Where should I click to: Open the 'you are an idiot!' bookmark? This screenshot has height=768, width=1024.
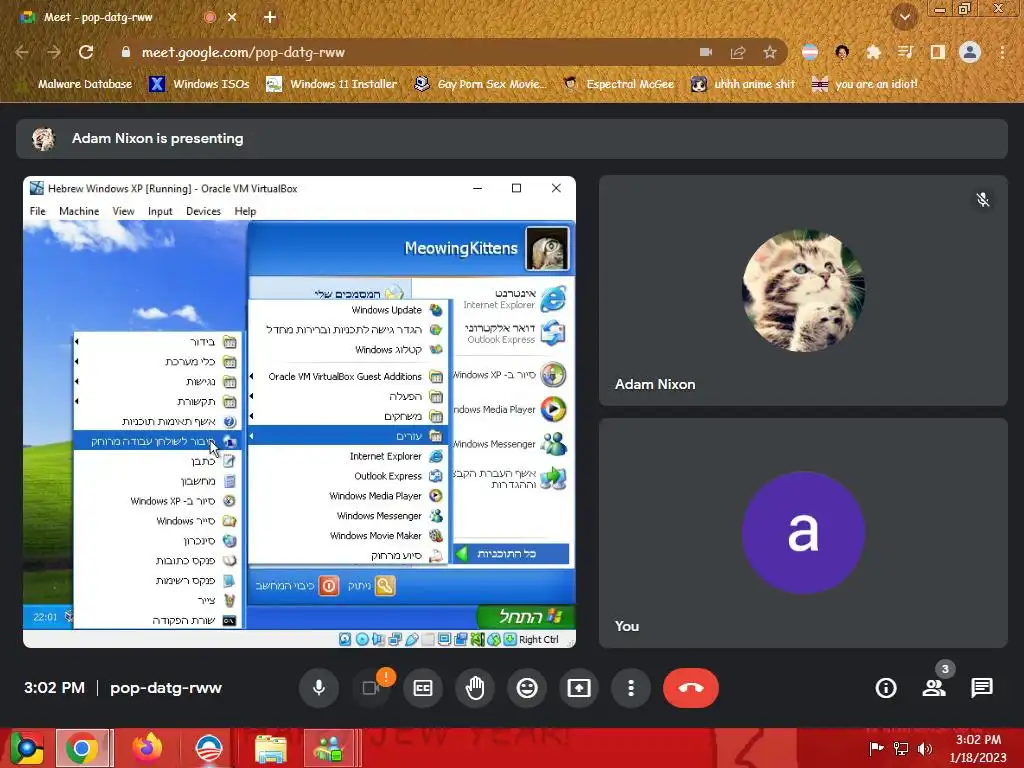pyautogui.click(x=865, y=84)
